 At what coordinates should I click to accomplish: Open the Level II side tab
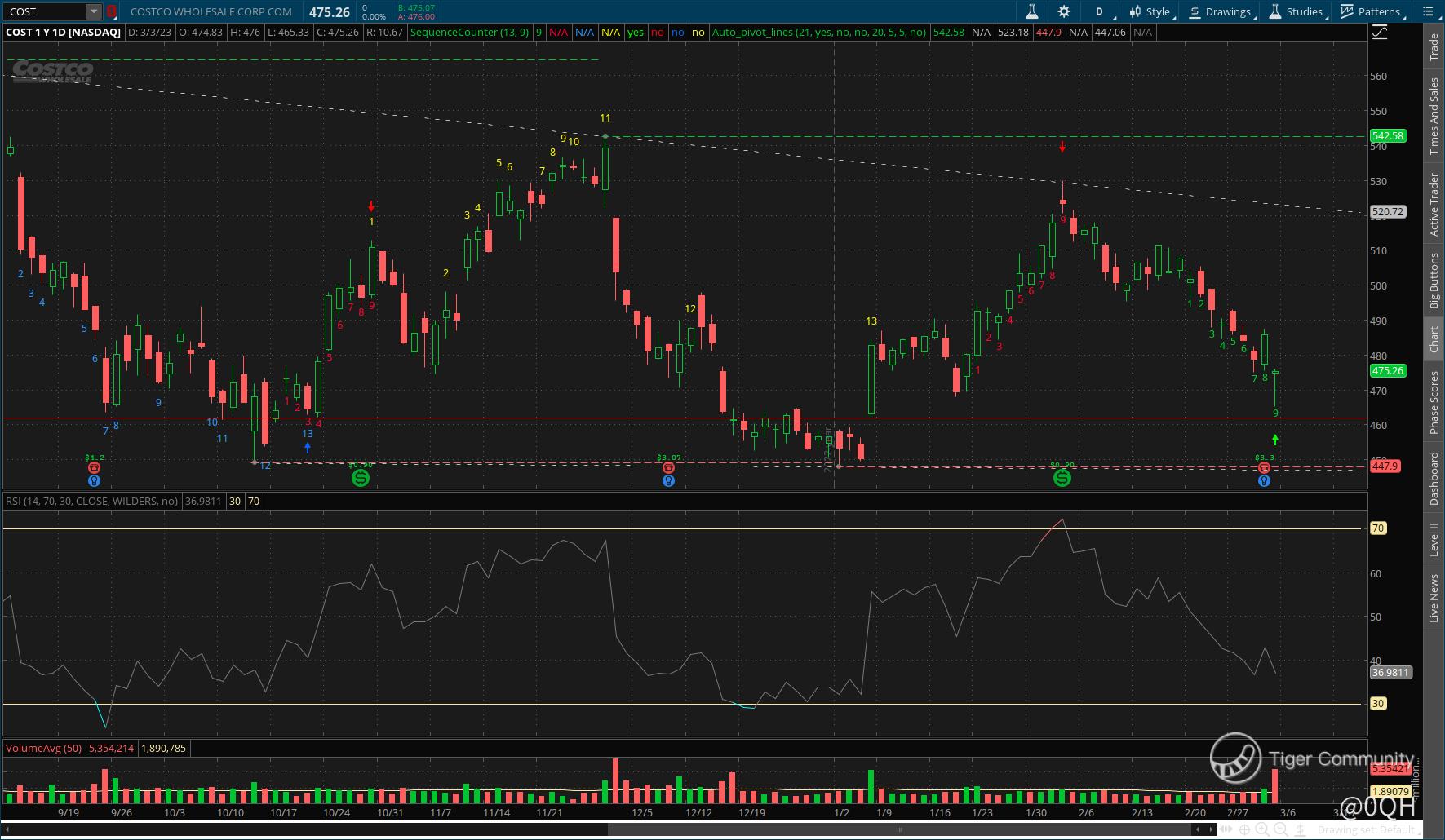click(1434, 540)
